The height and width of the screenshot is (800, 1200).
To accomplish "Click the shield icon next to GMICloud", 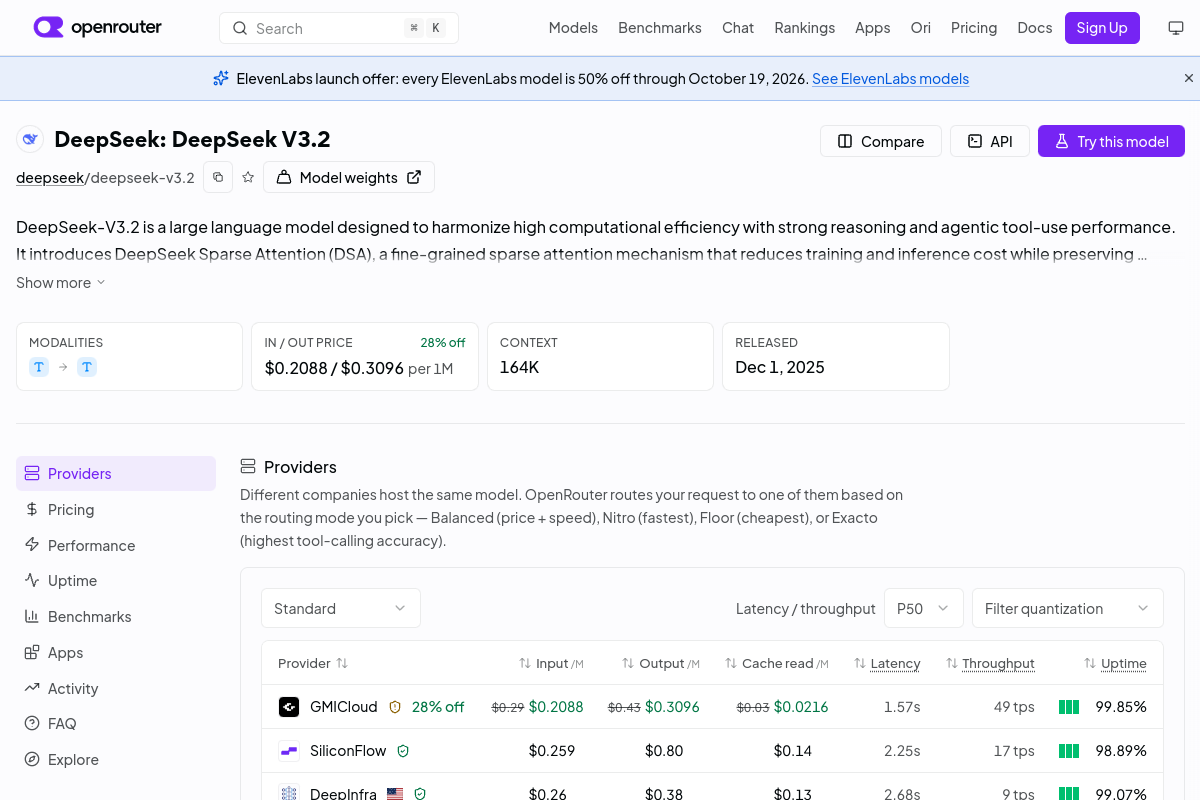I will pos(395,707).
